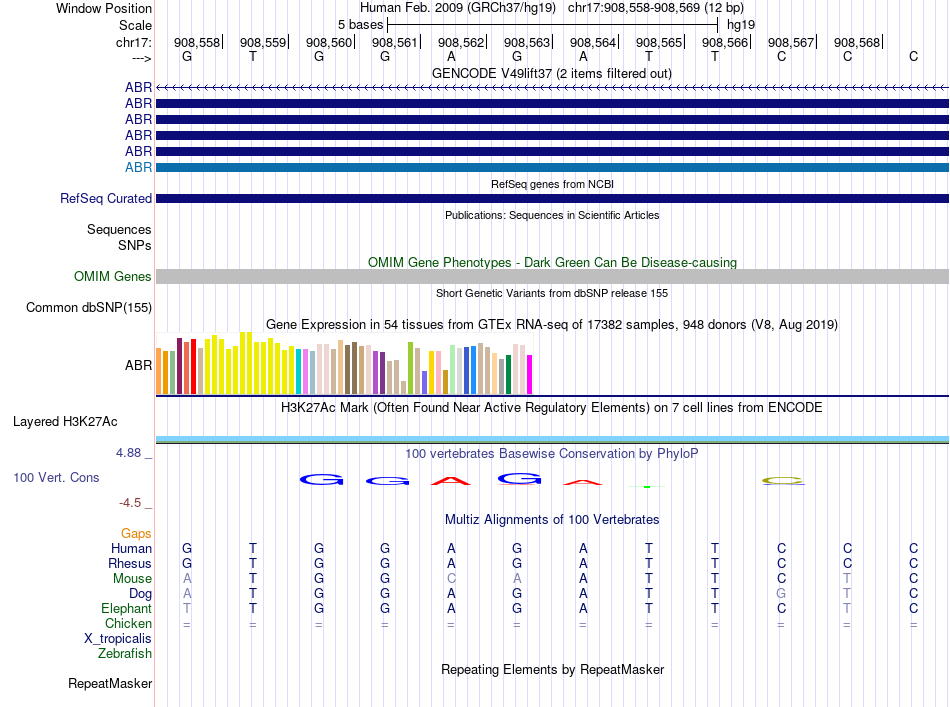
Task: Click the "RefSeq Curated" track label
Action: pyautogui.click(x=106, y=198)
